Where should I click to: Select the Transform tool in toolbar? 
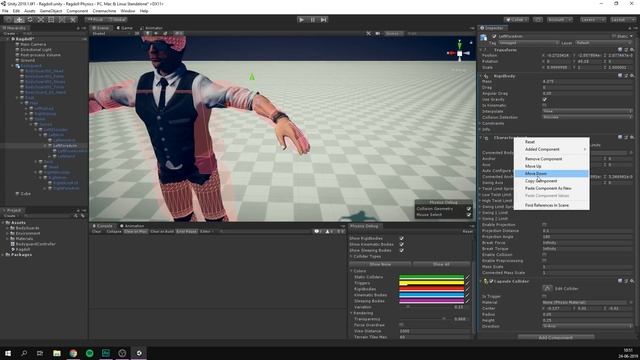click(x=62, y=20)
